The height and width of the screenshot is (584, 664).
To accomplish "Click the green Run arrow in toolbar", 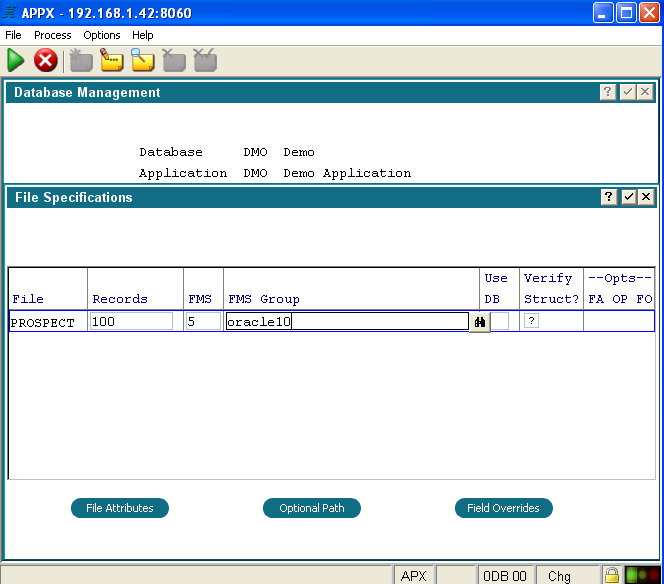I will click(x=15, y=61).
